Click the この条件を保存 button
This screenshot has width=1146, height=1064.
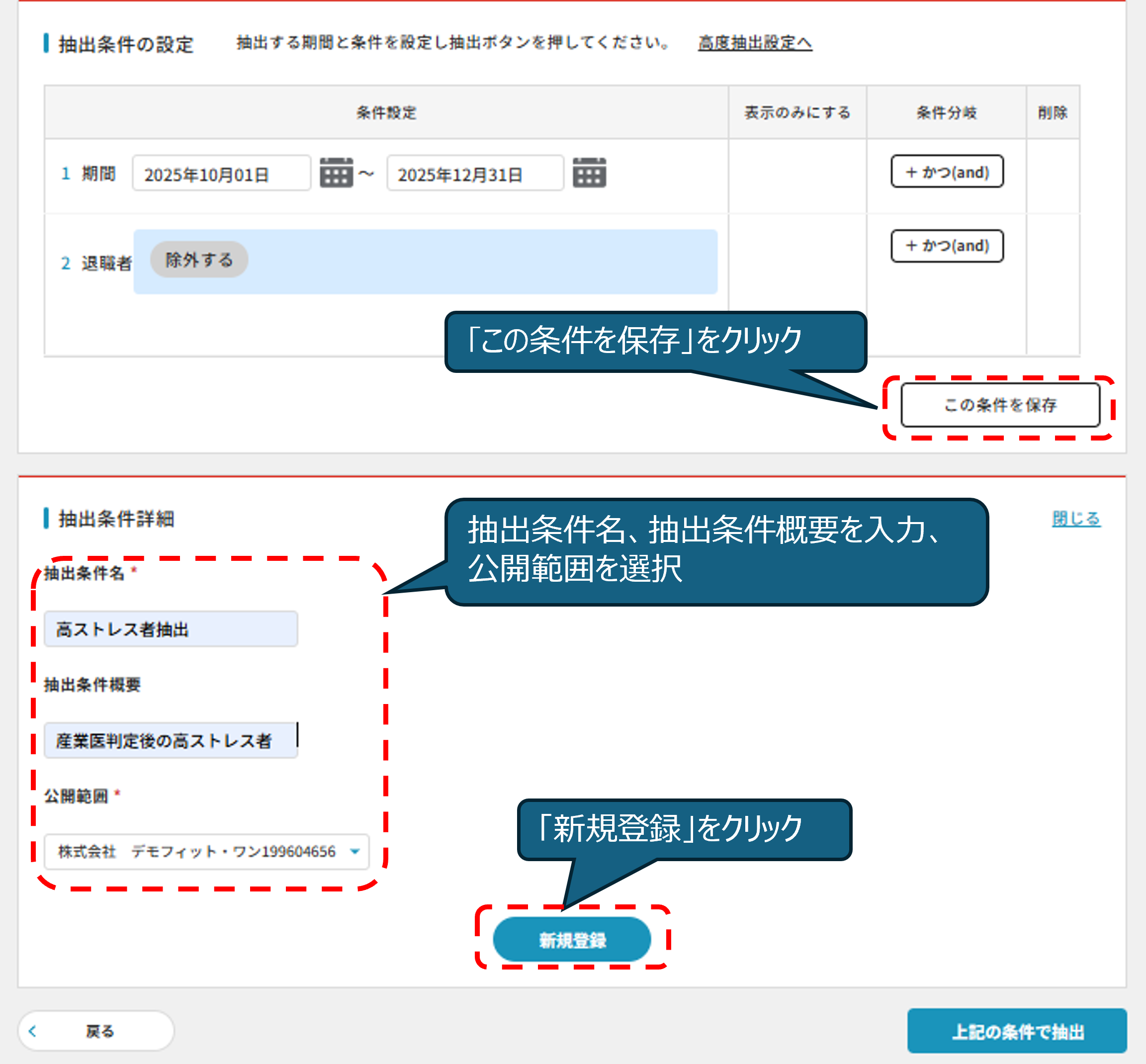[x=1000, y=405]
